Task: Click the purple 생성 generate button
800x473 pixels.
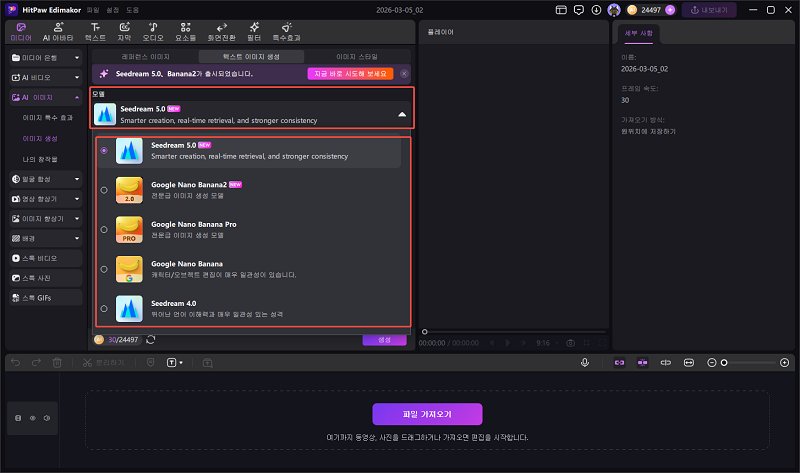Action: [384, 340]
